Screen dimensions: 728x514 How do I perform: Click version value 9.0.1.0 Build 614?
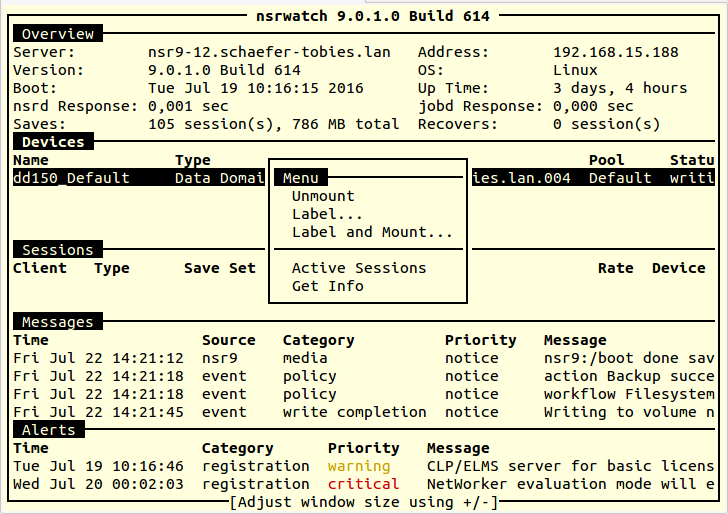[224, 70]
